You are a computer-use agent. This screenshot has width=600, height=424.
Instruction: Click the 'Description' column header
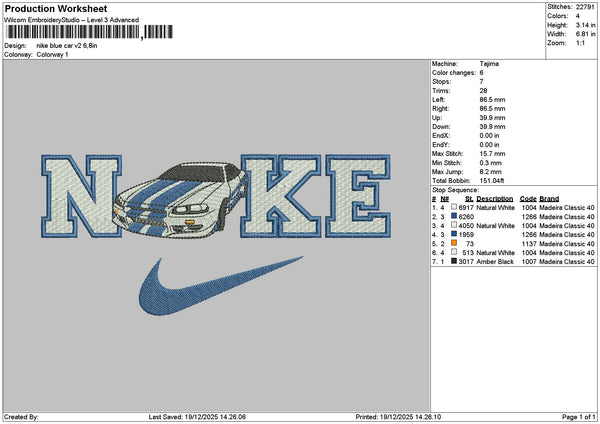pyautogui.click(x=494, y=199)
